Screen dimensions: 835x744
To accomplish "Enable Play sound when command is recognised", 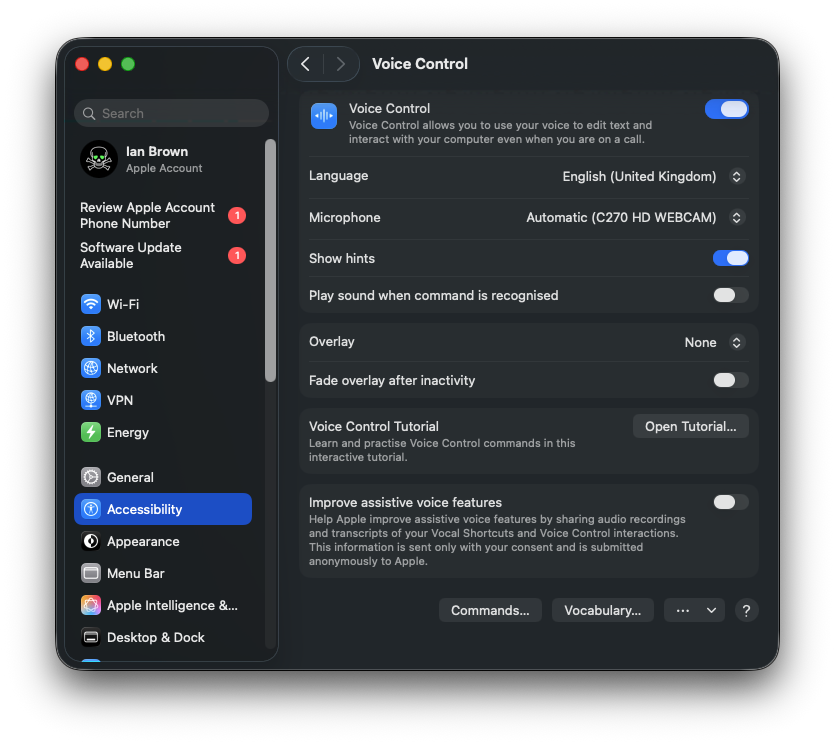I will coord(731,295).
